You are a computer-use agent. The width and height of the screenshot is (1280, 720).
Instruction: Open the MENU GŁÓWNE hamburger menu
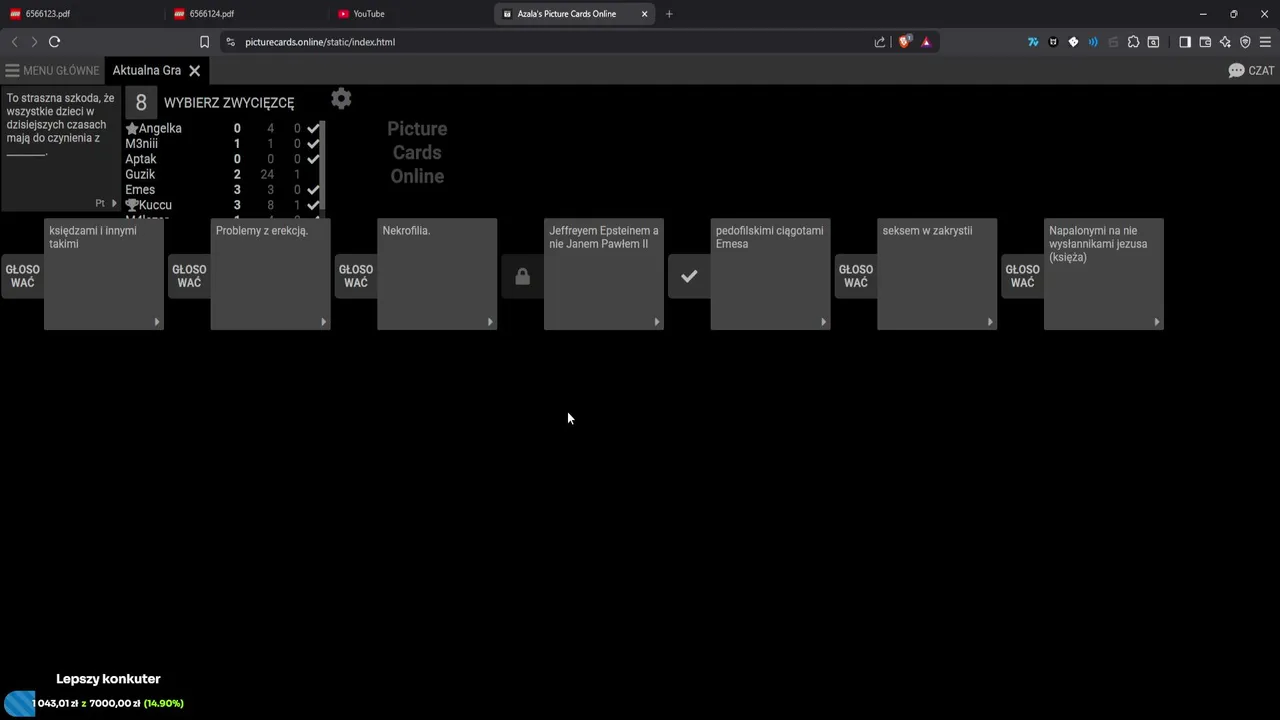pos(52,71)
